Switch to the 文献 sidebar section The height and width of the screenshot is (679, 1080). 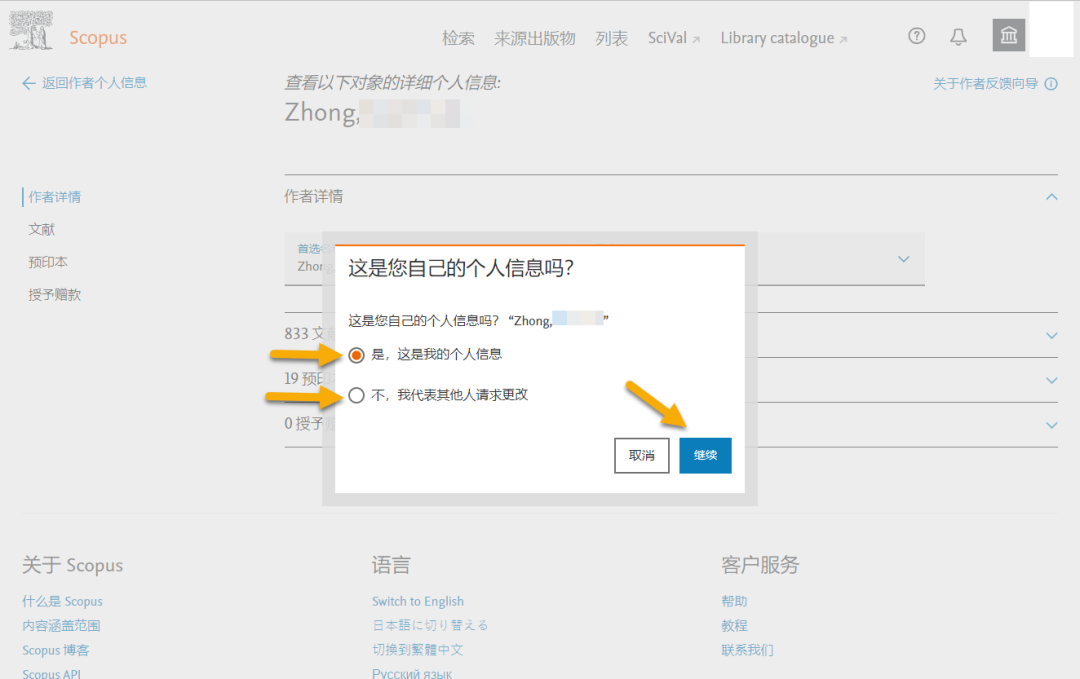(x=41, y=228)
